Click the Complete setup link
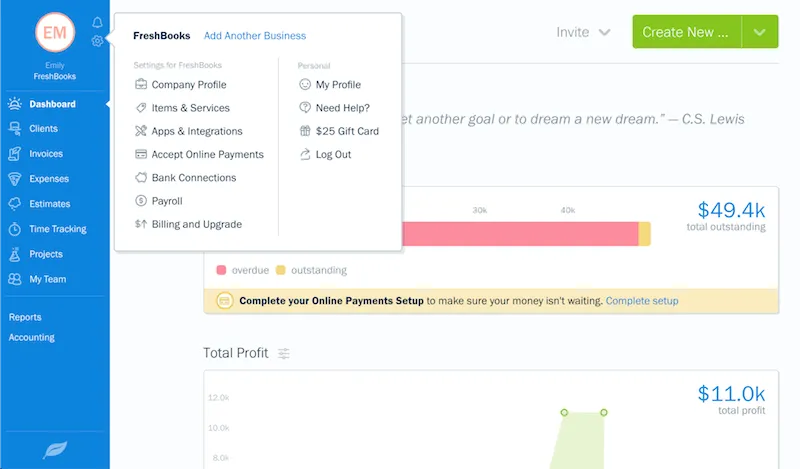800x469 pixels. pos(642,301)
